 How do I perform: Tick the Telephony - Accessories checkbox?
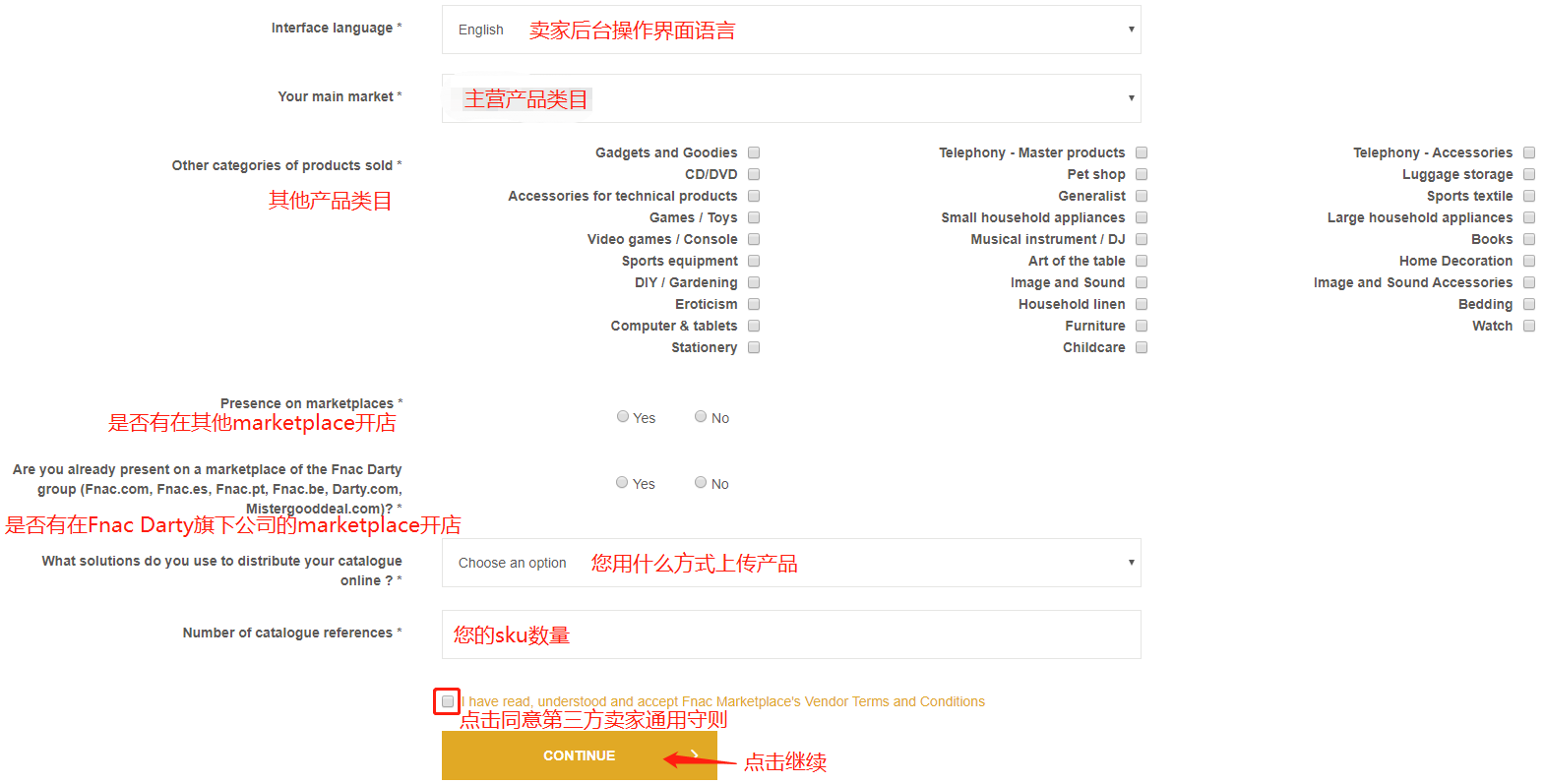[1529, 152]
